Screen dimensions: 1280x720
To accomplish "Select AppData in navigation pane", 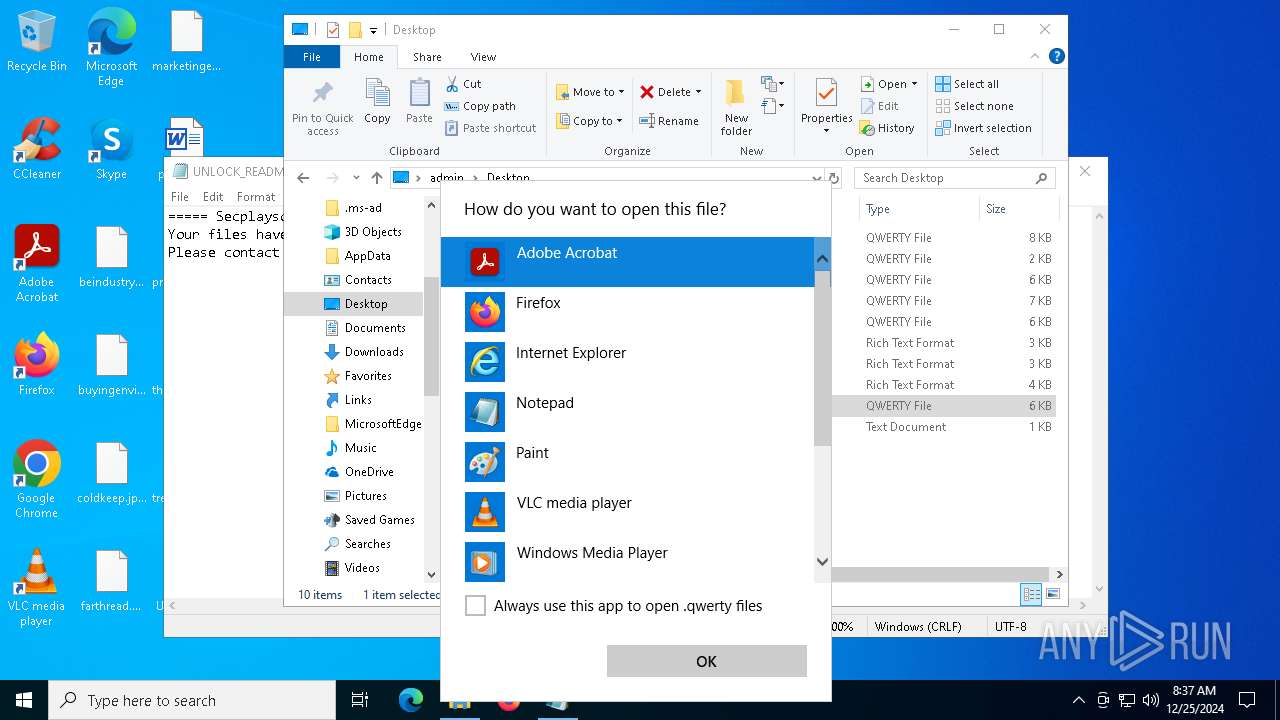I will coord(357,256).
